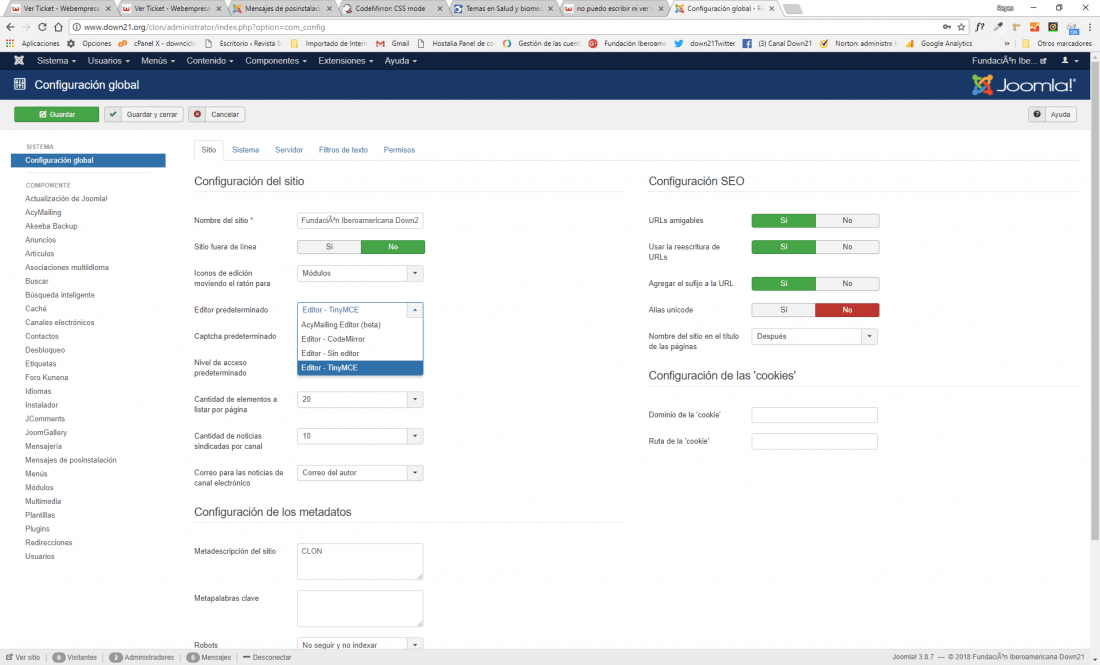Choose AcyMailing Editor (beta) option
The image size is (1100, 665).
(x=360, y=325)
